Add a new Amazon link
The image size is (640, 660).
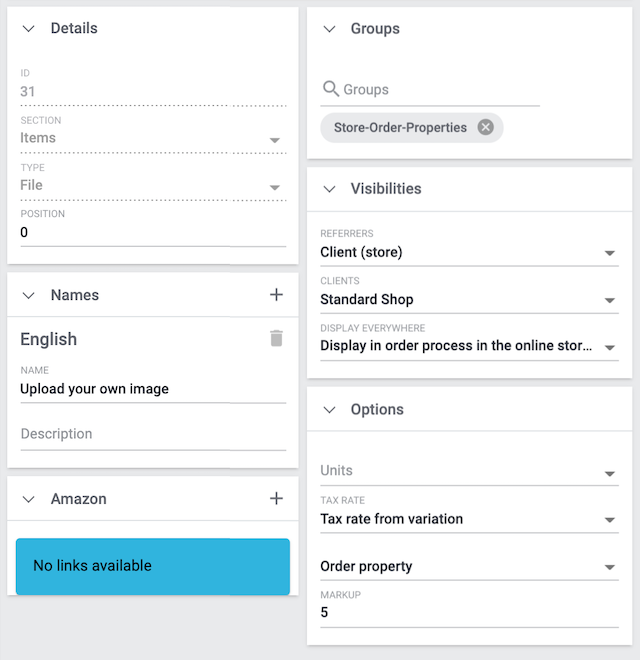coord(276,499)
